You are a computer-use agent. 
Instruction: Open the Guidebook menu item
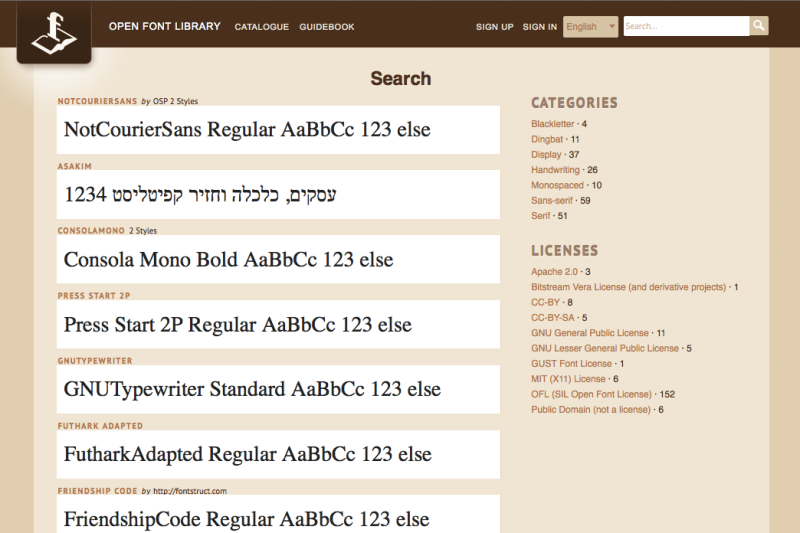(327, 27)
